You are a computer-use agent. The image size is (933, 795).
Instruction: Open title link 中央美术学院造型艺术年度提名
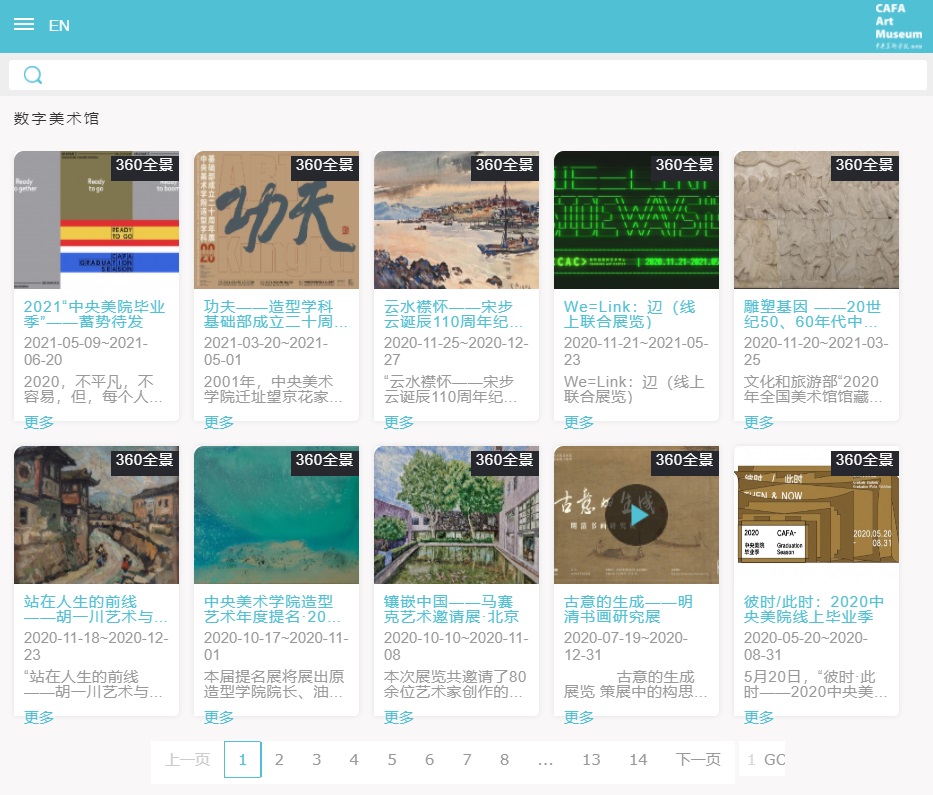(272, 609)
